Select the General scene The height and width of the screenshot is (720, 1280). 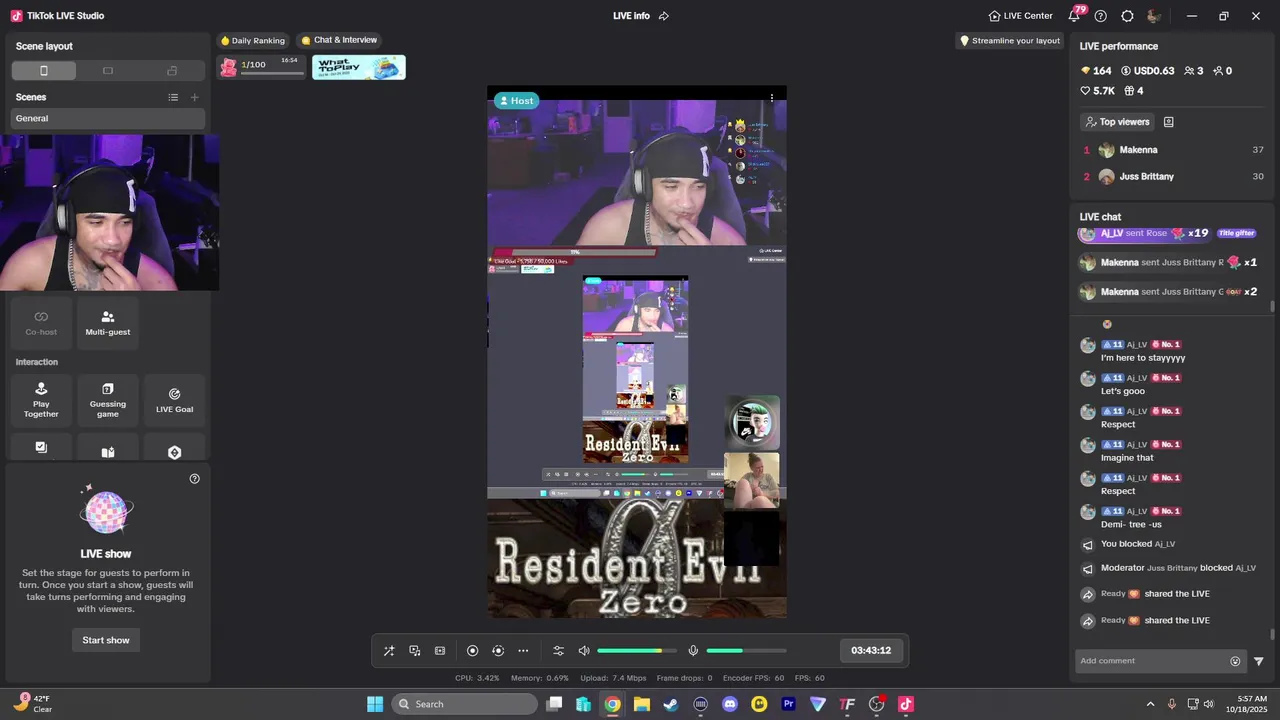pyautogui.click(x=108, y=118)
